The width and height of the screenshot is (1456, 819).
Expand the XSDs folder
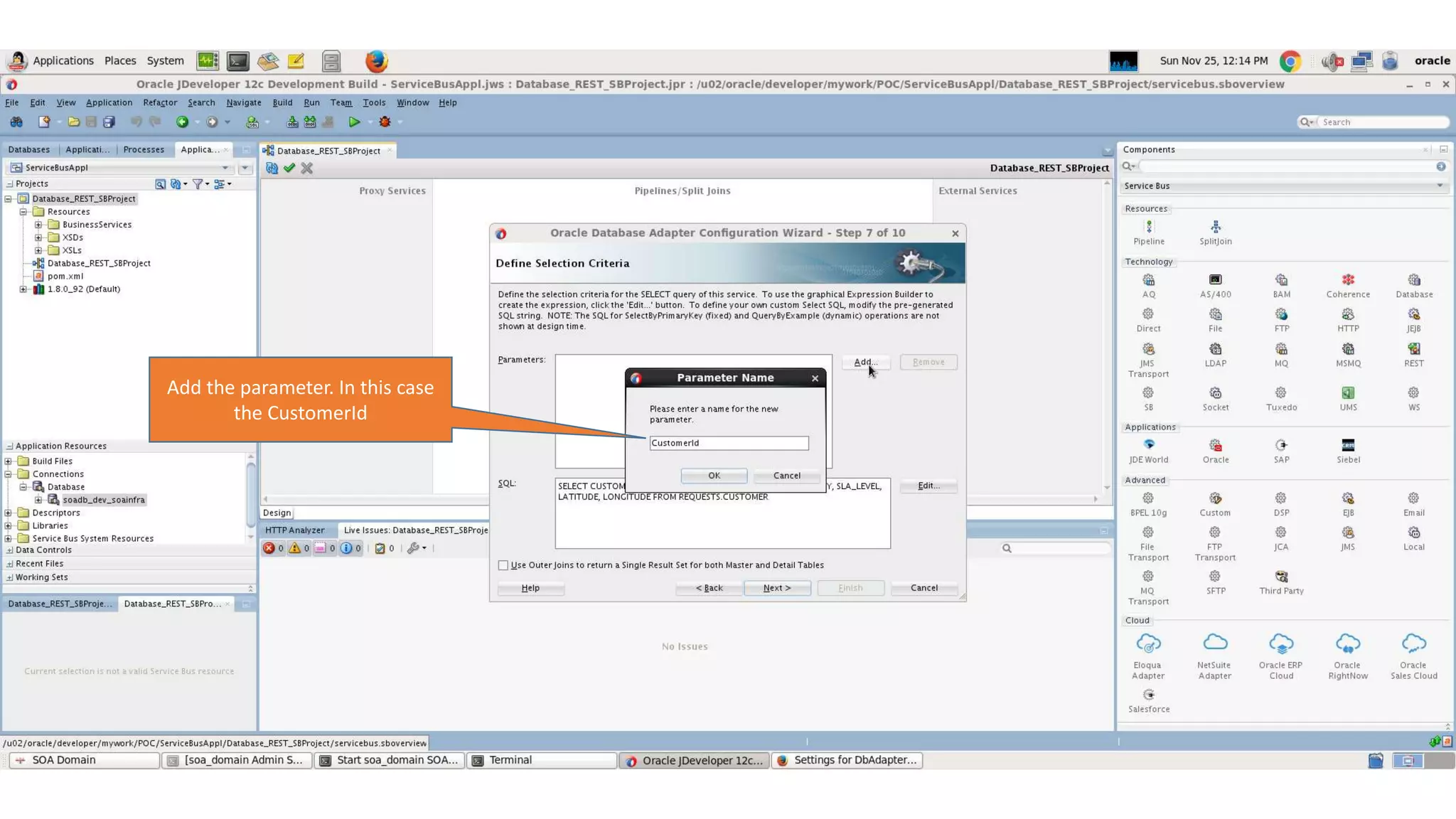click(x=38, y=237)
